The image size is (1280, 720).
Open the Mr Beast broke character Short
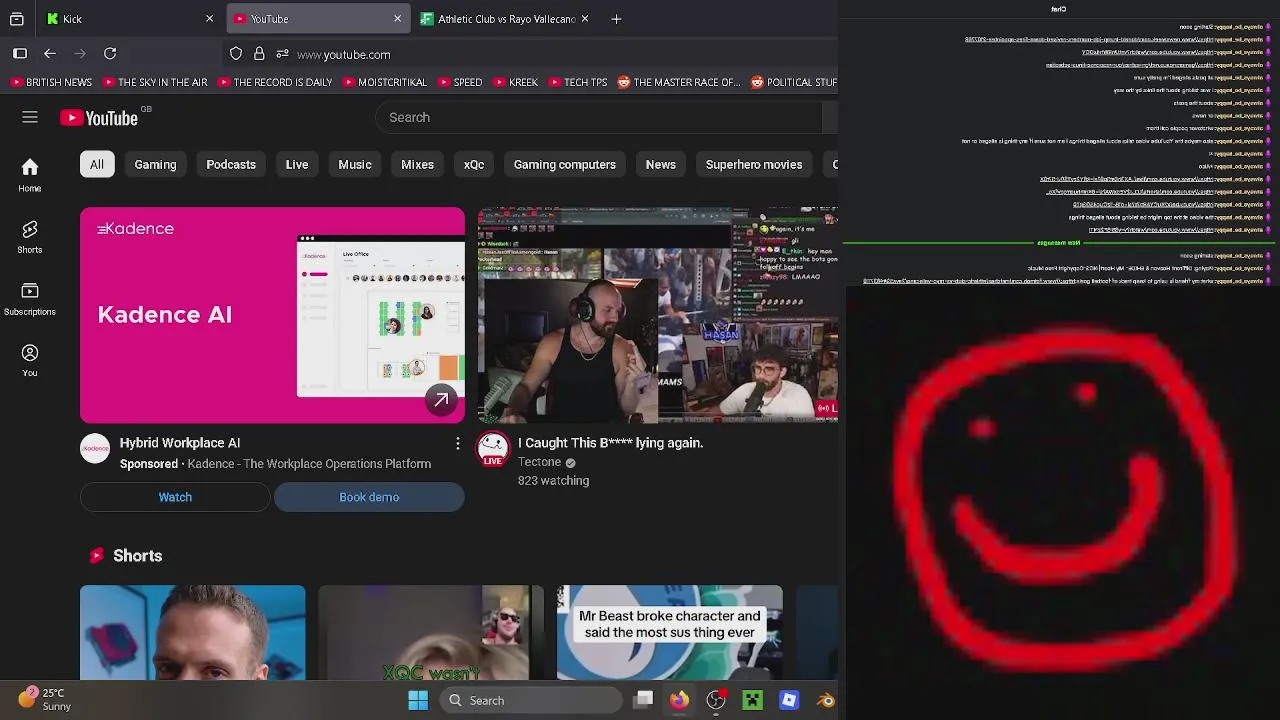pos(670,632)
